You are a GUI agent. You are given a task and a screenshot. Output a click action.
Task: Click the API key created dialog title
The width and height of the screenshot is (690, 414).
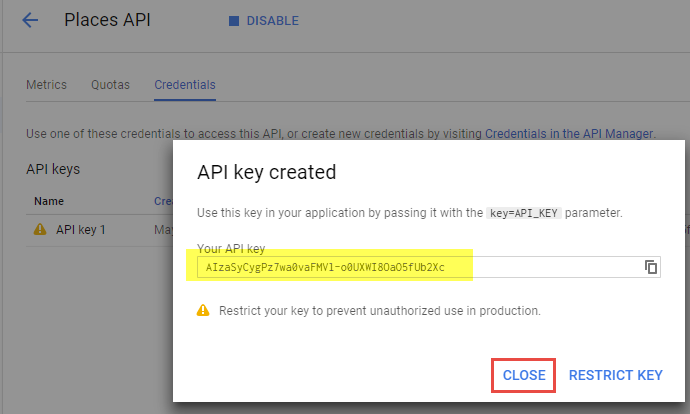tap(267, 172)
